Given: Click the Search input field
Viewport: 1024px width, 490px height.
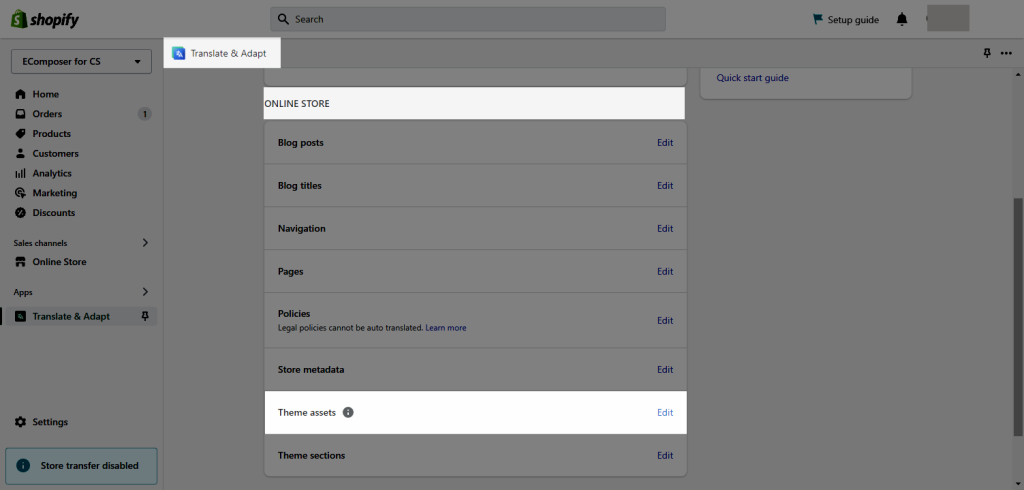Looking at the screenshot, I should 468,19.
